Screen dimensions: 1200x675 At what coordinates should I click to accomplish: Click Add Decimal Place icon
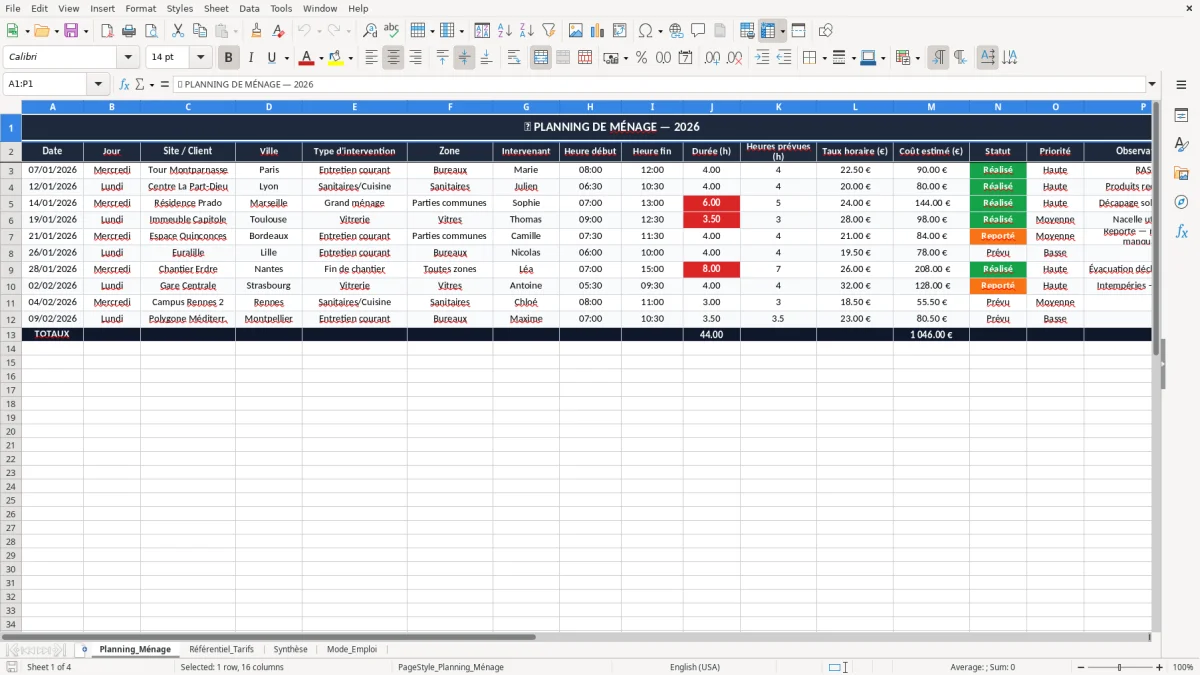[713, 58]
